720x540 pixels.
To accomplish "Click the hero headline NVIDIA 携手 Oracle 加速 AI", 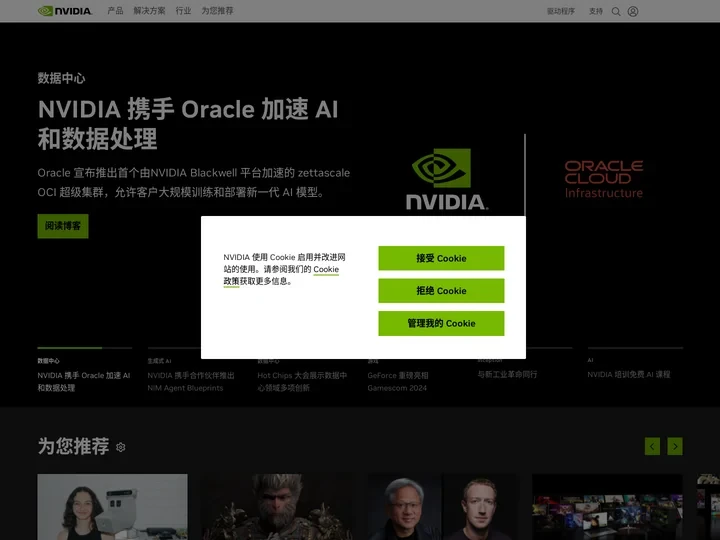I will tap(188, 124).
